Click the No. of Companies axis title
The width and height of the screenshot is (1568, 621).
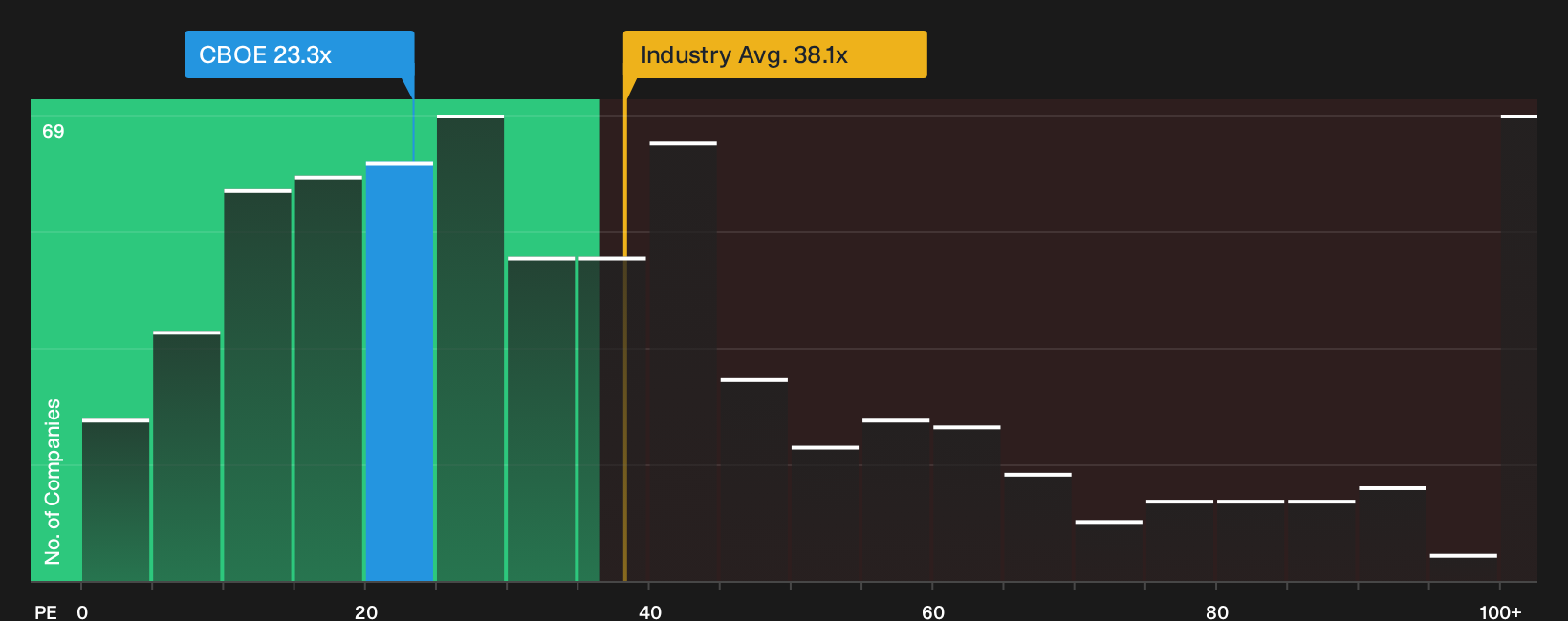pos(53,482)
